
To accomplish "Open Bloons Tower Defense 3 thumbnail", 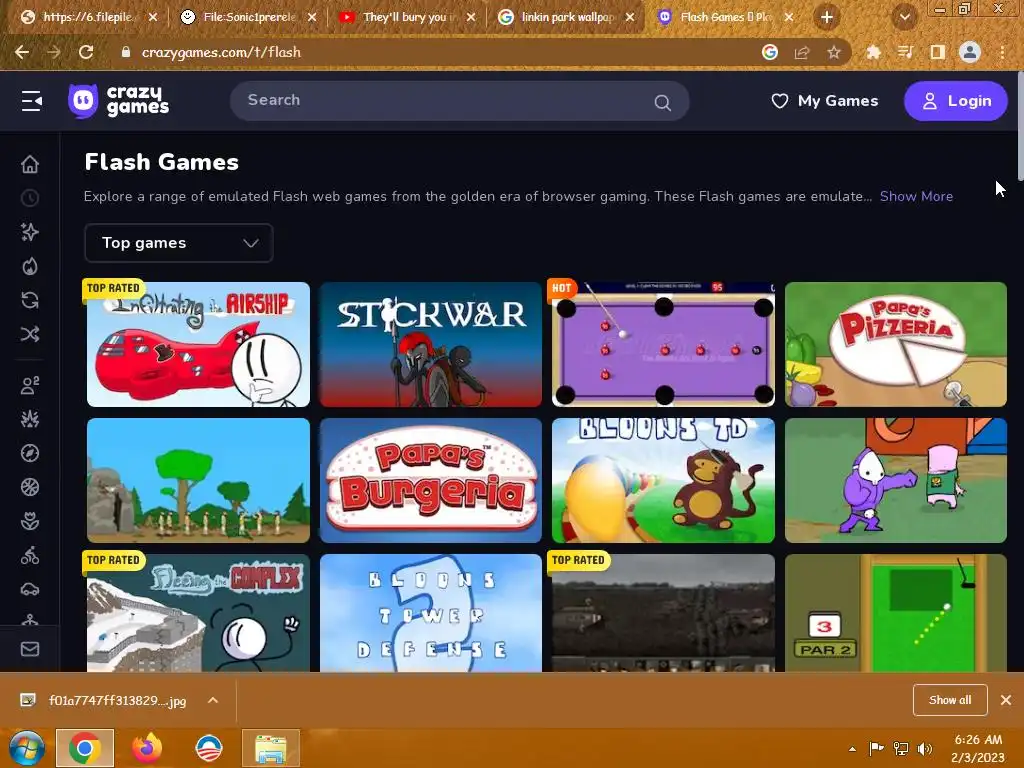I will pyautogui.click(x=430, y=613).
